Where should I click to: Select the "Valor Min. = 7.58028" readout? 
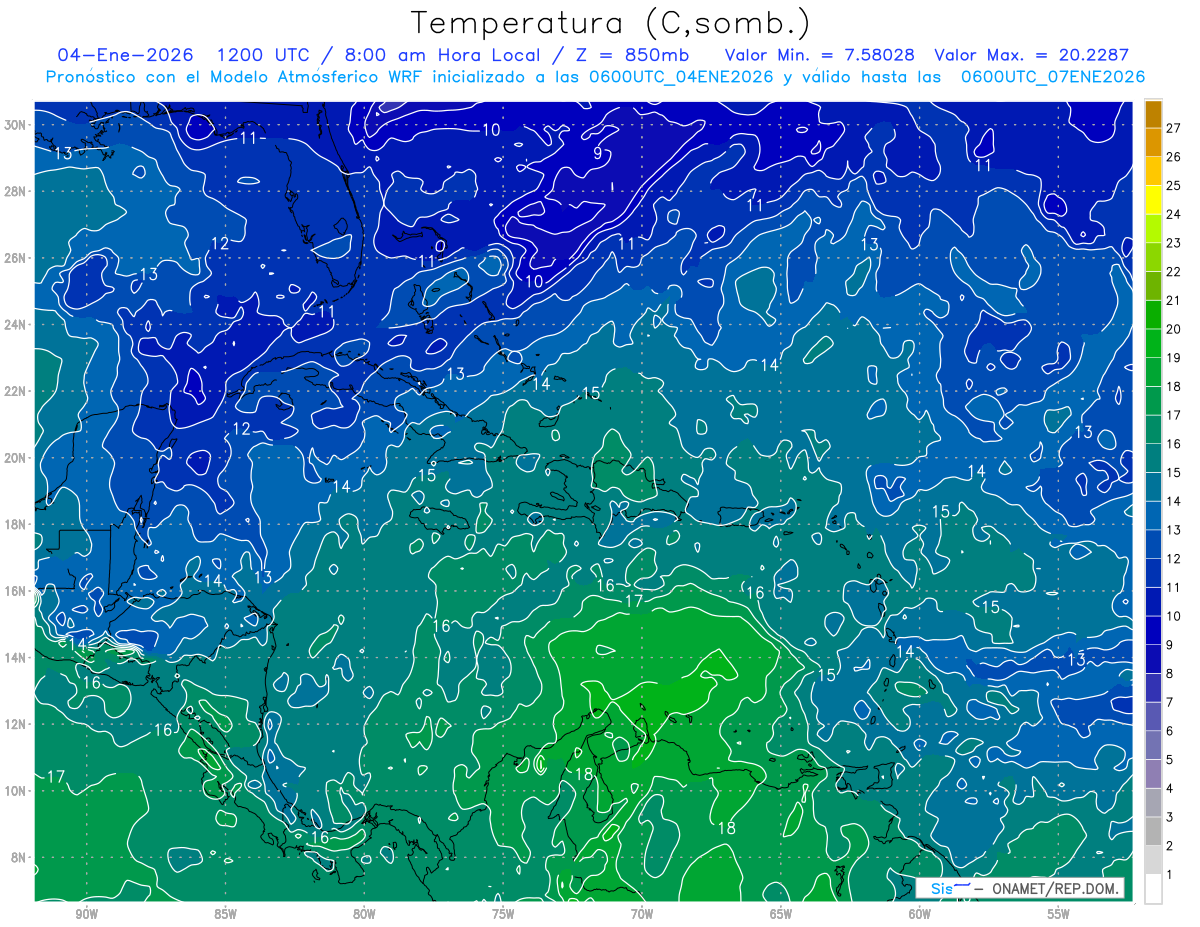tap(822, 55)
